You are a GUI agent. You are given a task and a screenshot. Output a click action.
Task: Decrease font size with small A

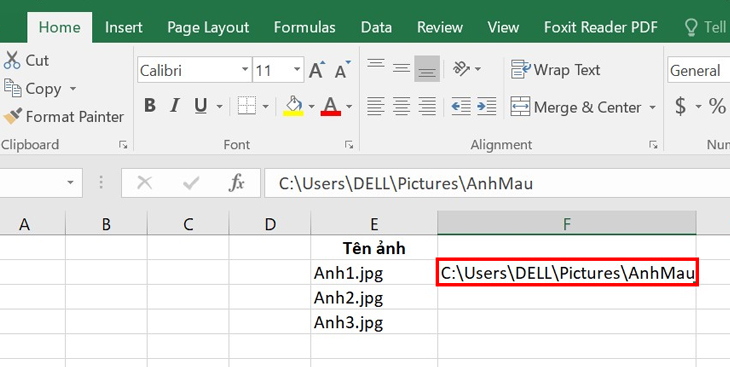pyautogui.click(x=343, y=70)
